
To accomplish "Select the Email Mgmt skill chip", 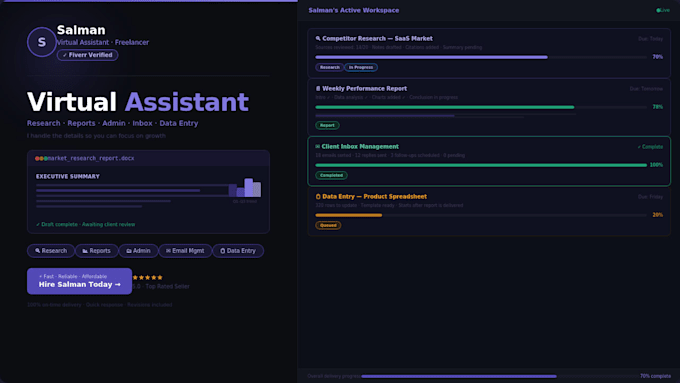I will point(185,251).
